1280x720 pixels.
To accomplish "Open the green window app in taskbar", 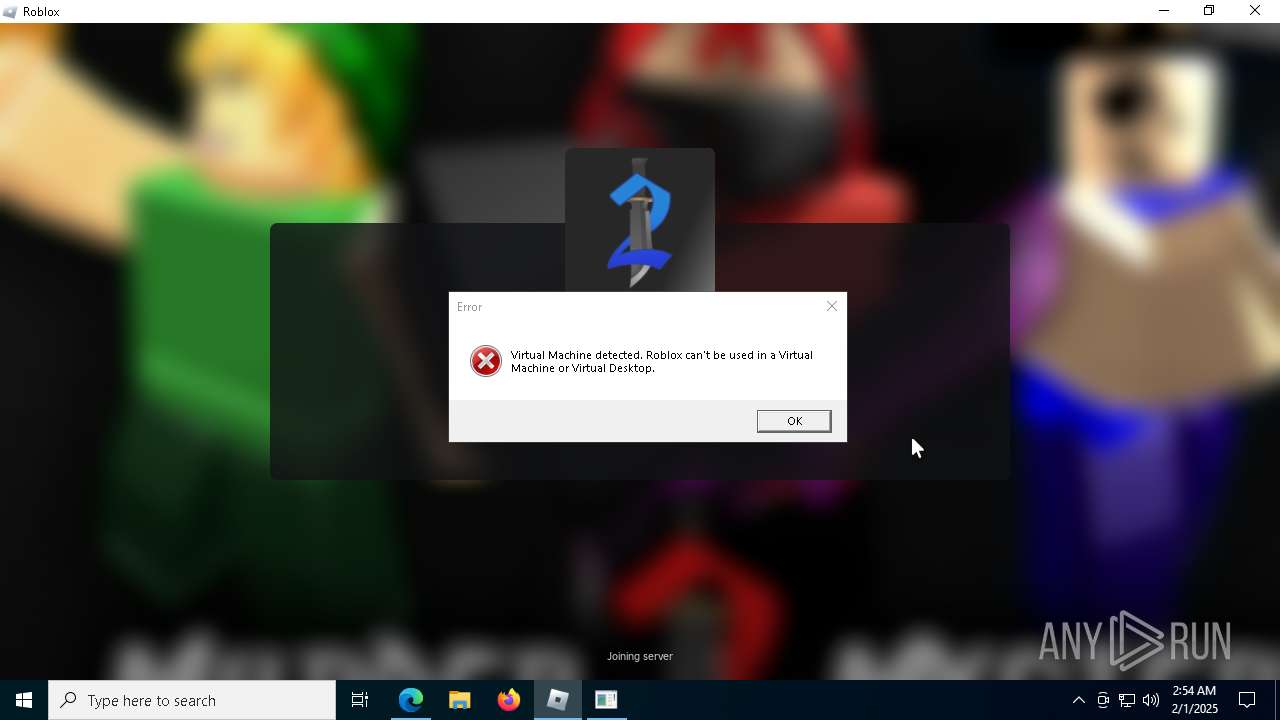I will (606, 700).
